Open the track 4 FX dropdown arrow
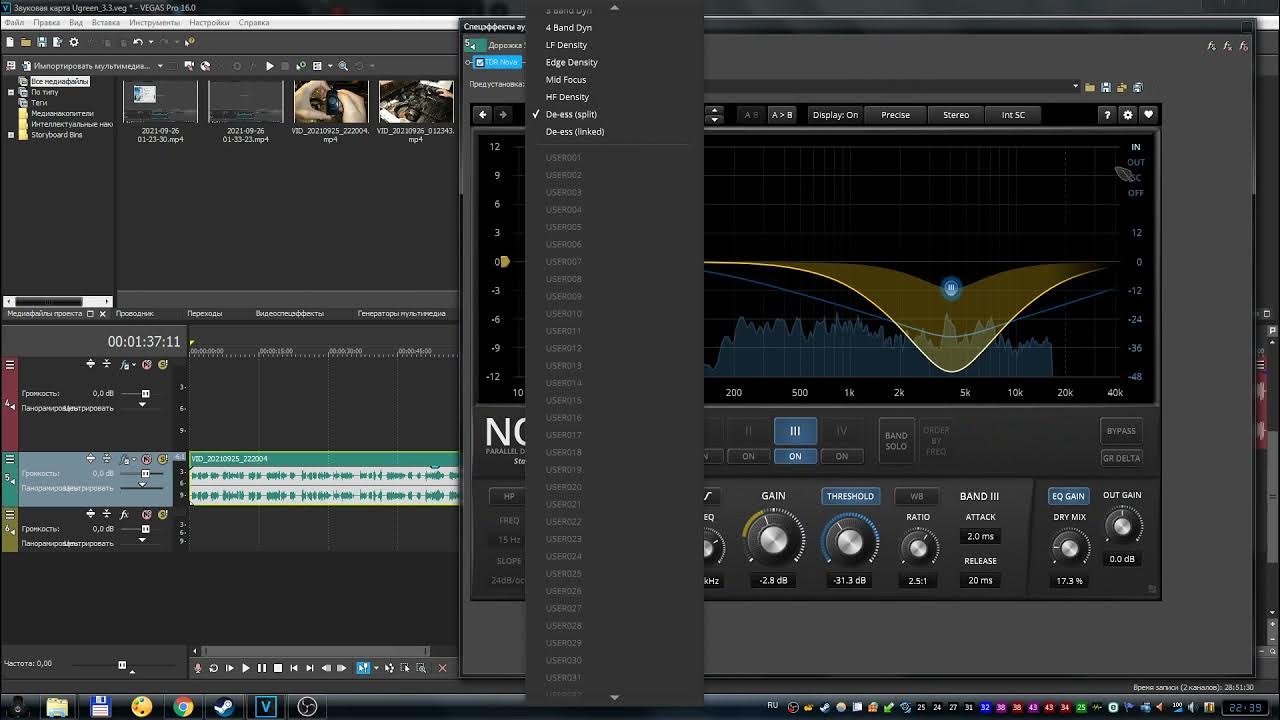The height and width of the screenshot is (720, 1280). tap(134, 364)
